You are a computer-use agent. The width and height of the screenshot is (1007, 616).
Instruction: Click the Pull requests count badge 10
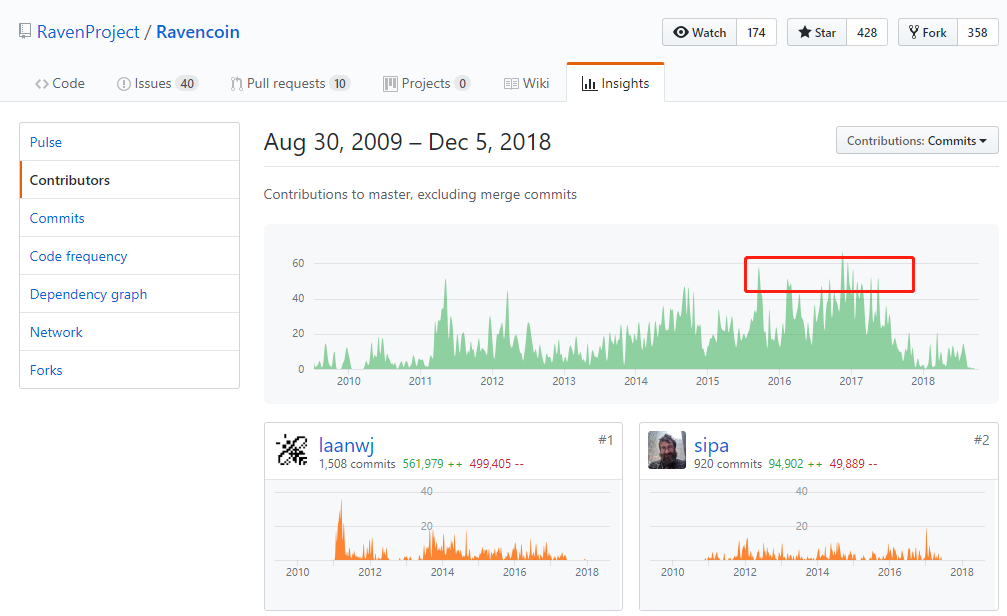pos(340,84)
